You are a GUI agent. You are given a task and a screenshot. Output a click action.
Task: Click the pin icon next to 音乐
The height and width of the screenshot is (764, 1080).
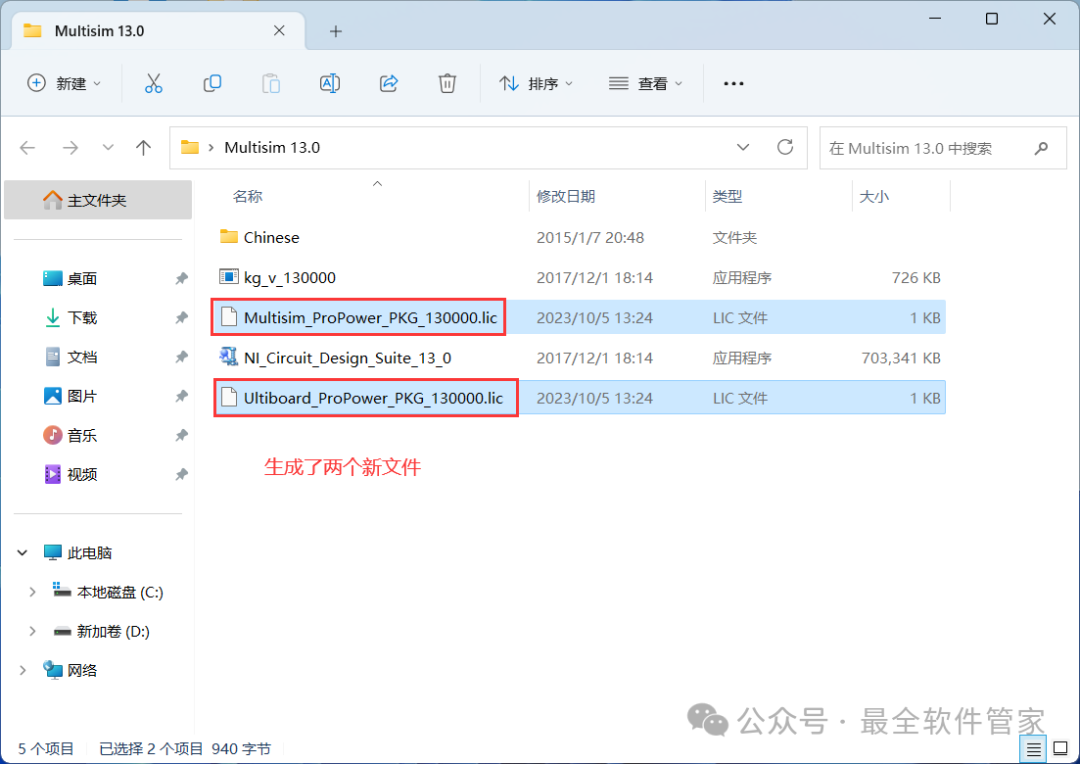(x=181, y=435)
